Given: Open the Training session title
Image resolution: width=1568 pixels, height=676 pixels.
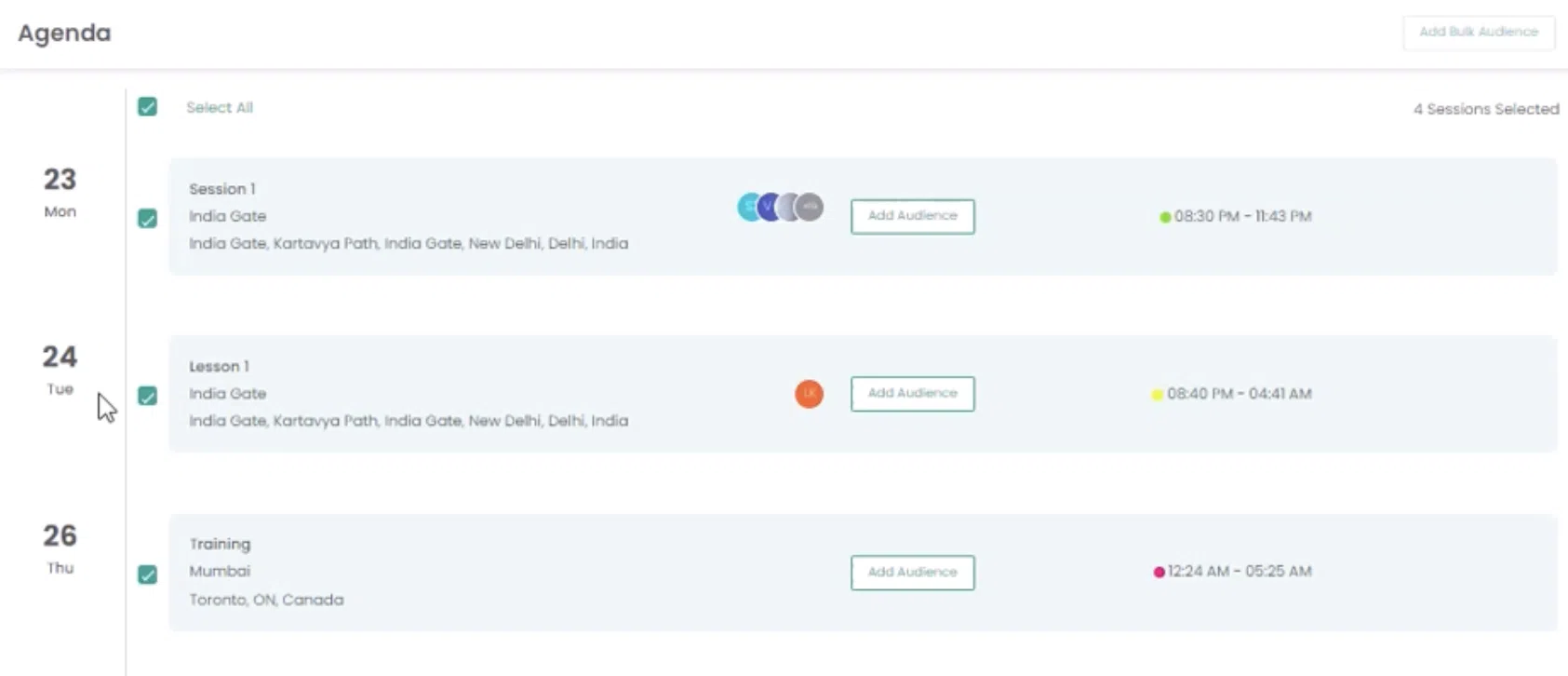Looking at the screenshot, I should click(220, 544).
